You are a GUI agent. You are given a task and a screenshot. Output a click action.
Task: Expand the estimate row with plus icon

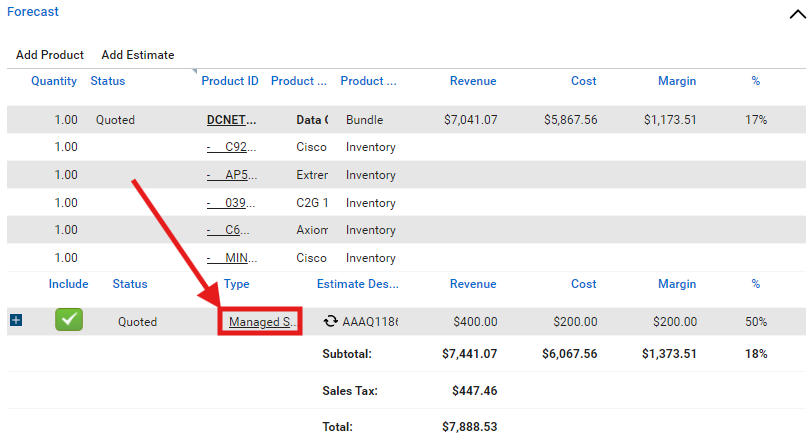point(16,321)
